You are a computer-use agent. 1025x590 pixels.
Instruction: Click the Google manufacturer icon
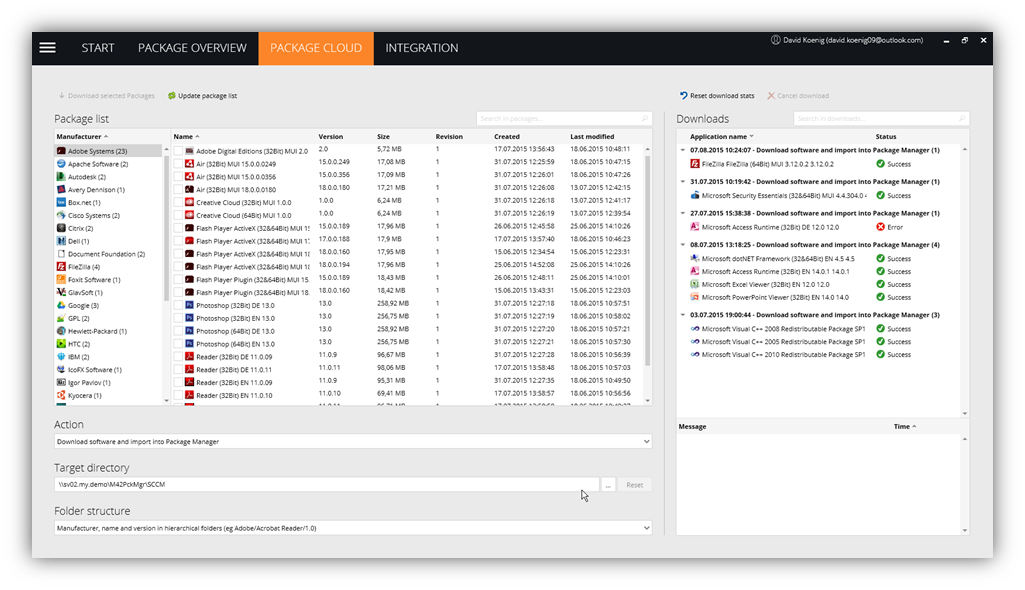(x=61, y=306)
